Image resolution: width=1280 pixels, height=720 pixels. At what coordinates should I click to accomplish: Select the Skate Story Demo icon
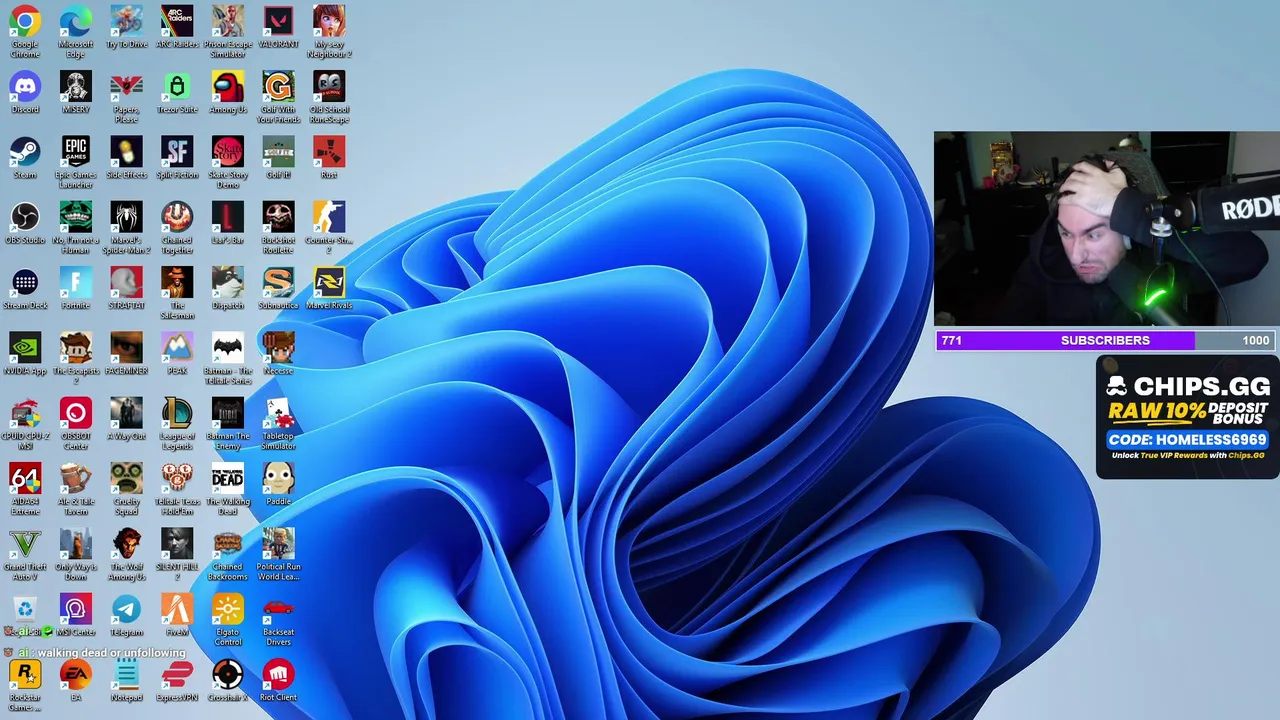pyautogui.click(x=228, y=152)
